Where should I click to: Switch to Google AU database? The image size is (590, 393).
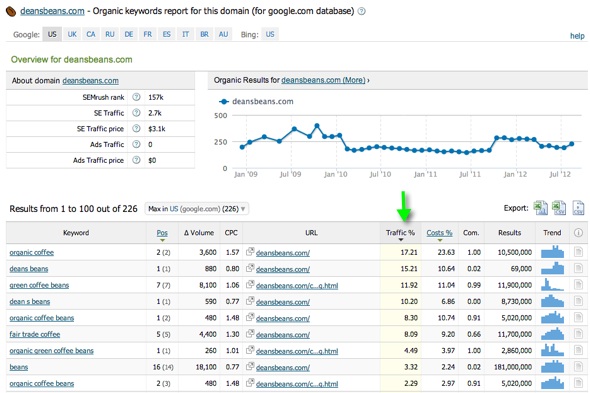tap(223, 34)
